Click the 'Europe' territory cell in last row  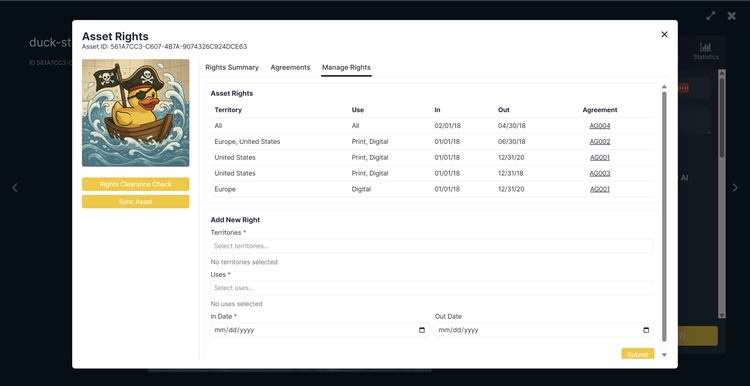pyautogui.click(x=225, y=189)
